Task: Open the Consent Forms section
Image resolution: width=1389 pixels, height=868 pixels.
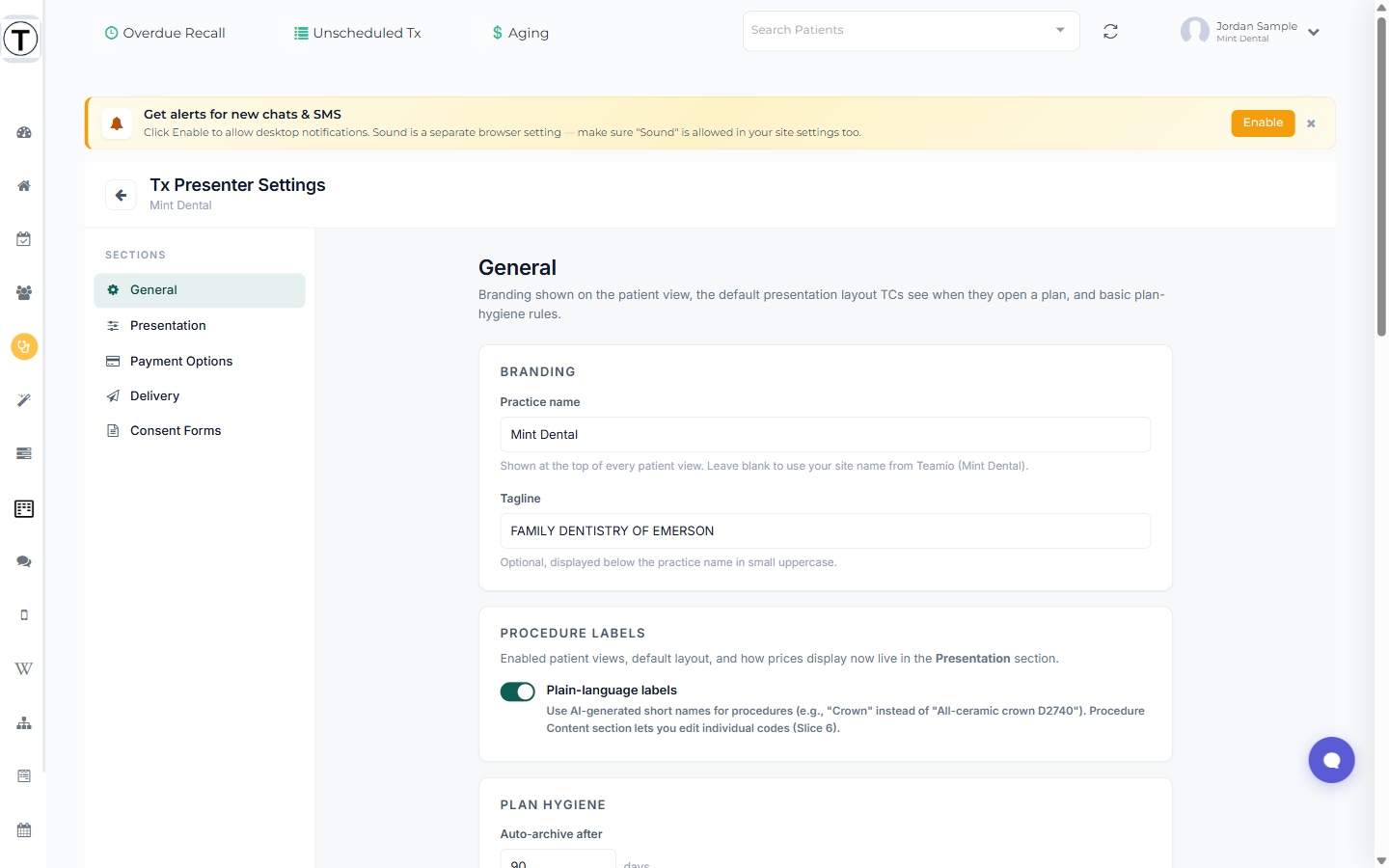Action: 200,431
